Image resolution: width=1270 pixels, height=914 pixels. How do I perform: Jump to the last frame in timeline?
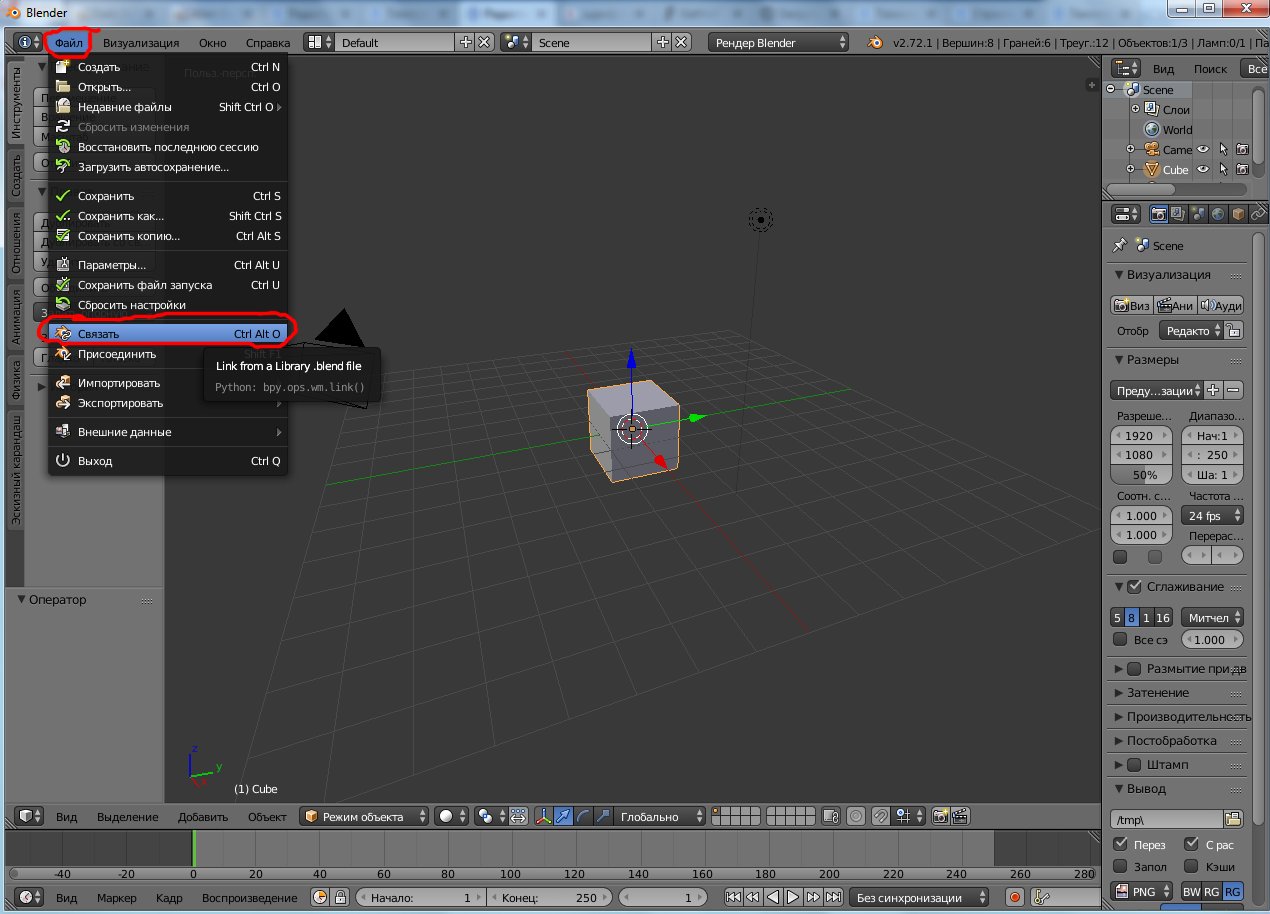[x=833, y=897]
